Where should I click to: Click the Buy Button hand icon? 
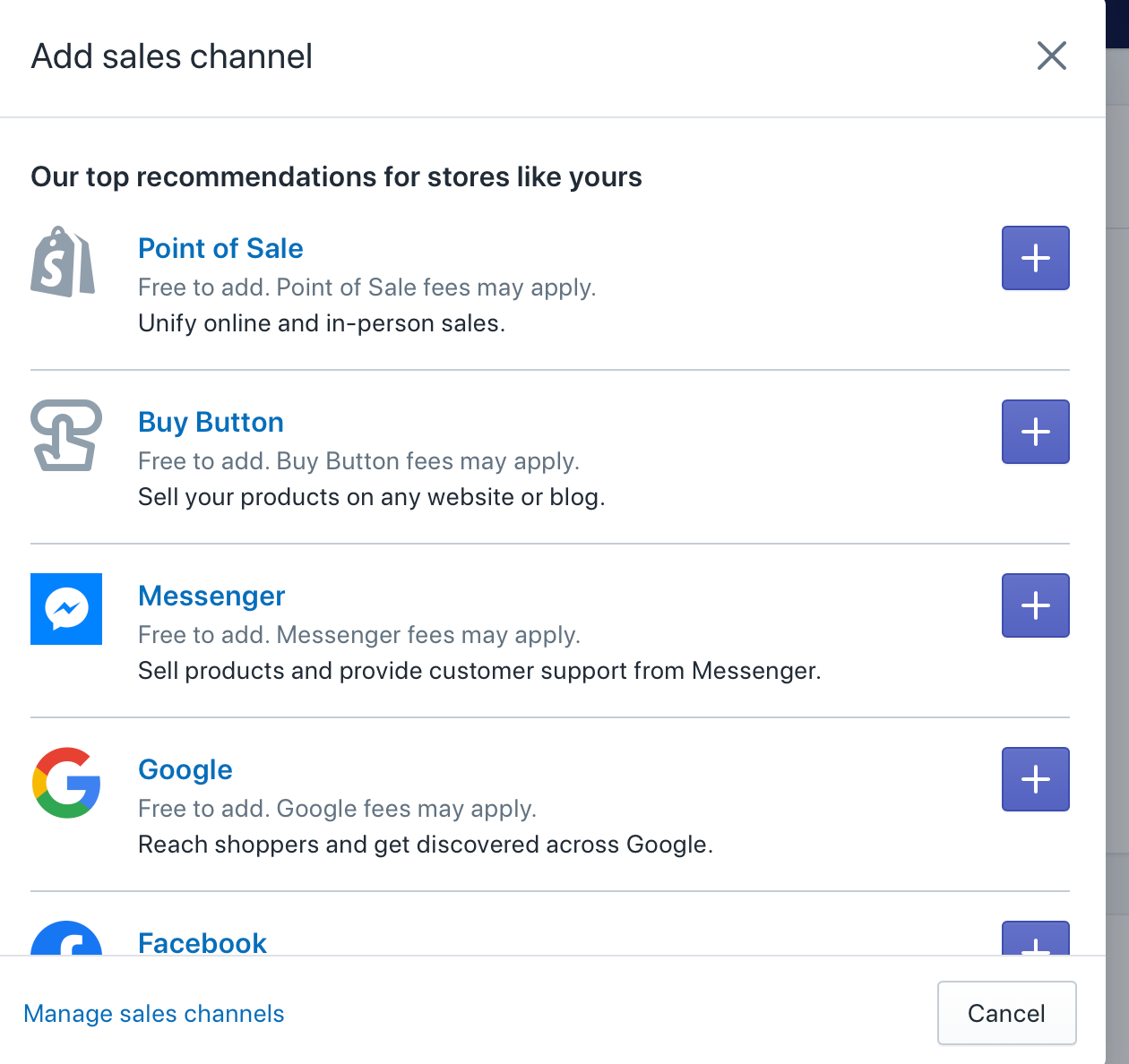coord(66,435)
